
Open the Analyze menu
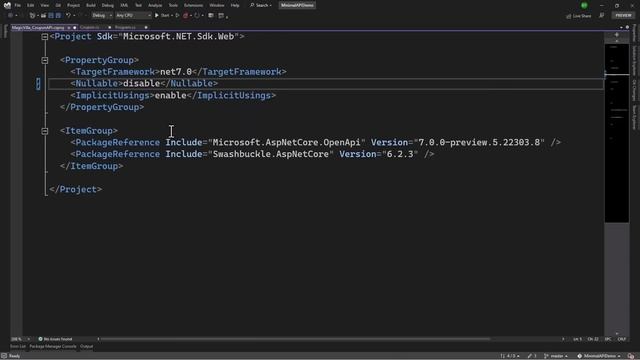point(155,5)
